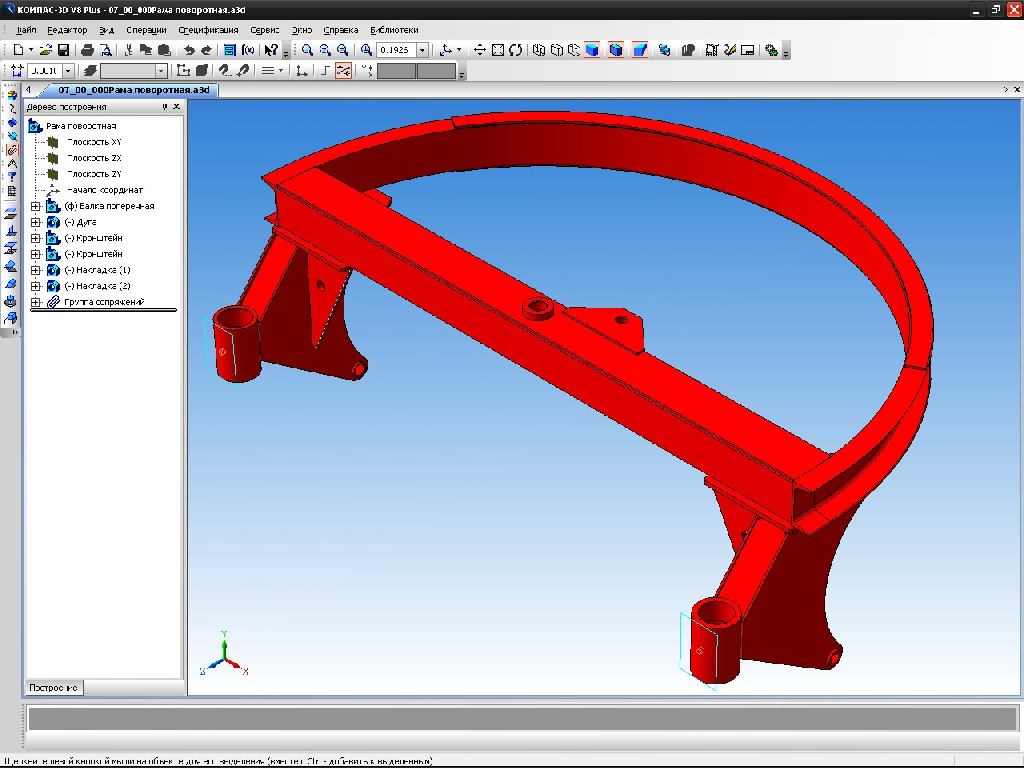Switch to the Построение tab
The image size is (1024, 768).
(53, 688)
